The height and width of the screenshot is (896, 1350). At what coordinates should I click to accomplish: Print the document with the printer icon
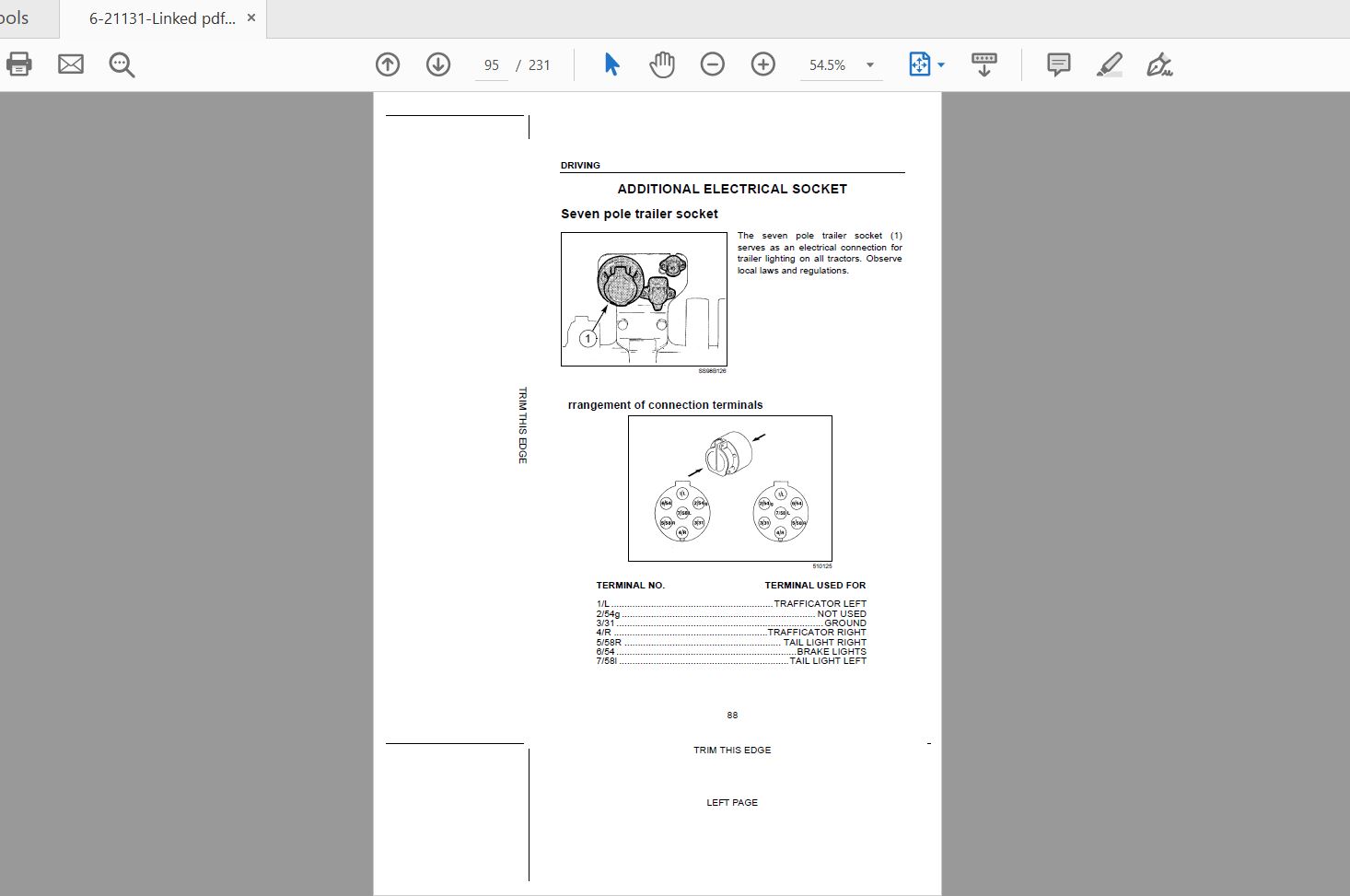coord(18,64)
